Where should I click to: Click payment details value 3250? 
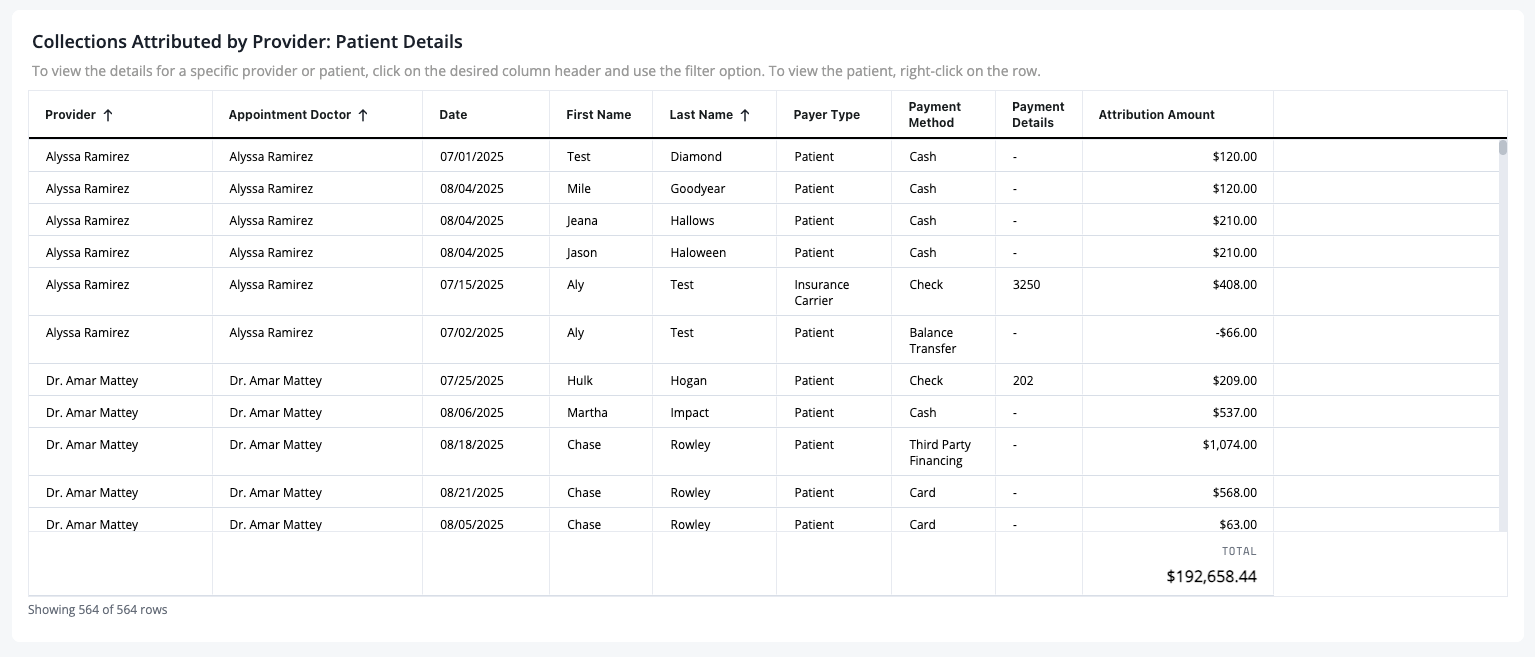1026,285
